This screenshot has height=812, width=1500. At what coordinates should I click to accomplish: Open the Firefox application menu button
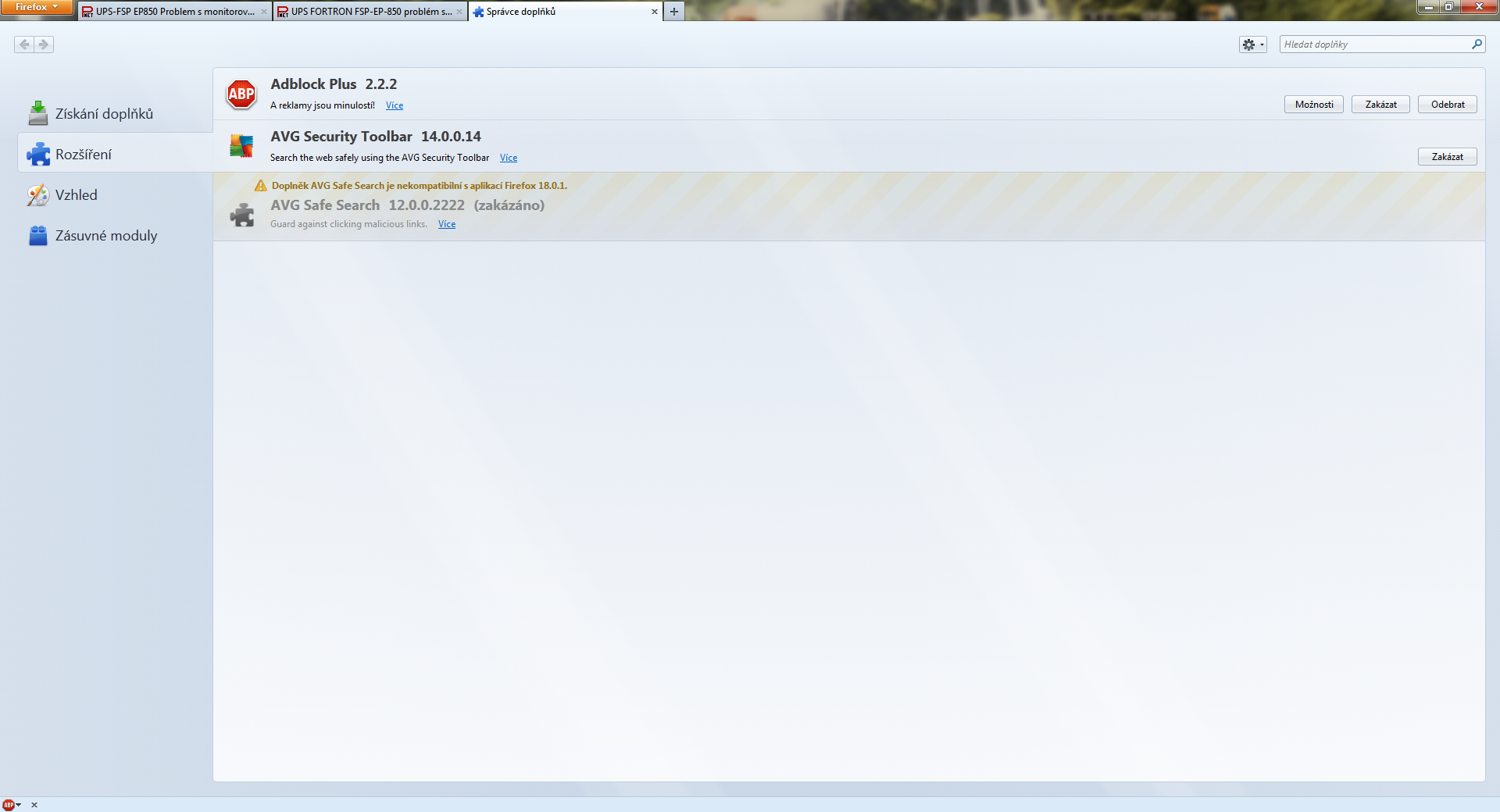[37, 7]
